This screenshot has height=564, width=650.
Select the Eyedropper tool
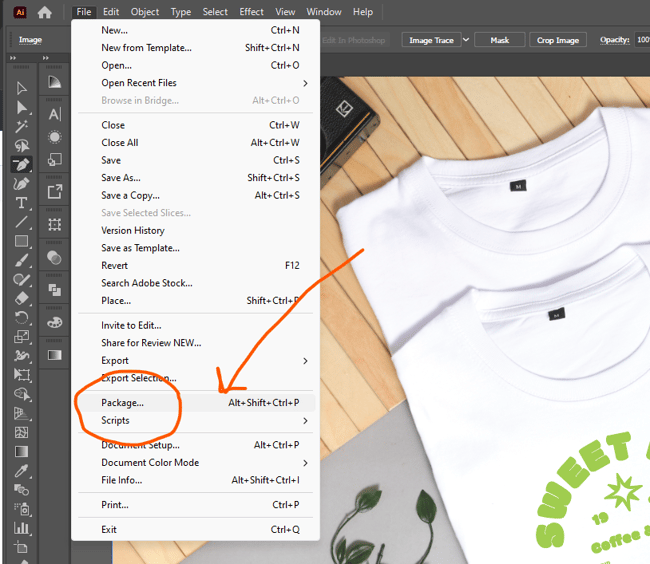[x=22, y=471]
